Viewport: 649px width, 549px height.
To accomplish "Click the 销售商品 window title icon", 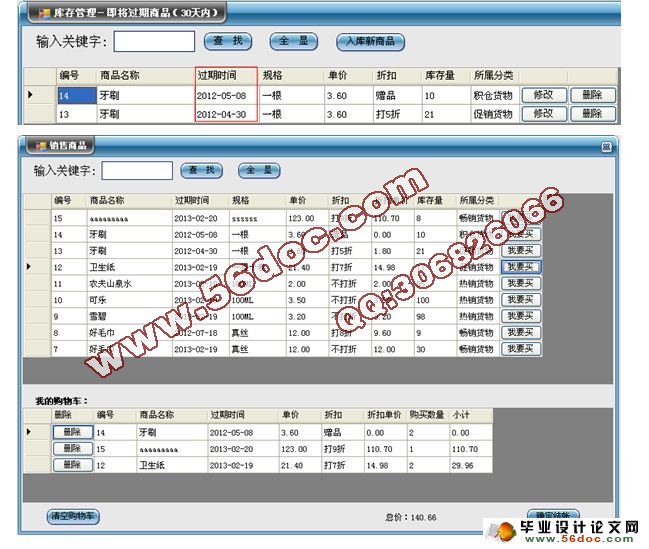I will (x=41, y=146).
